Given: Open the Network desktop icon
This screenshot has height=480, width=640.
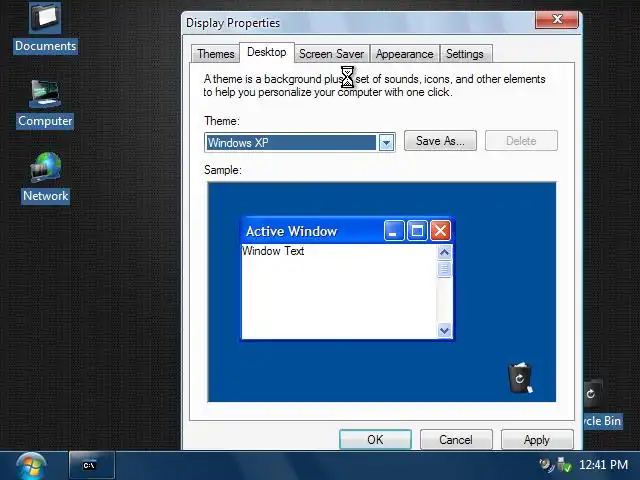Looking at the screenshot, I should tap(45, 178).
